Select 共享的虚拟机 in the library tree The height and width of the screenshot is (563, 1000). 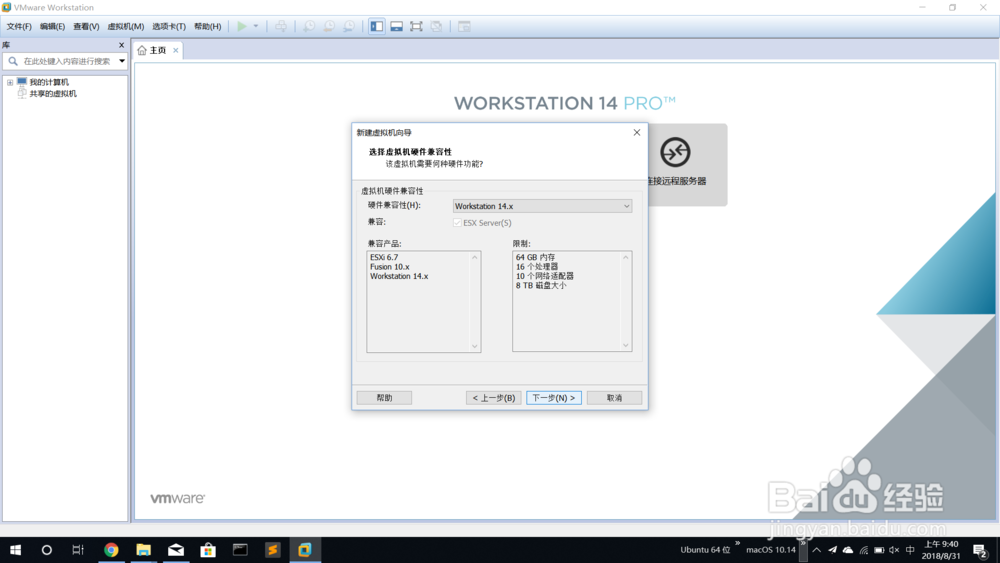(x=53, y=94)
